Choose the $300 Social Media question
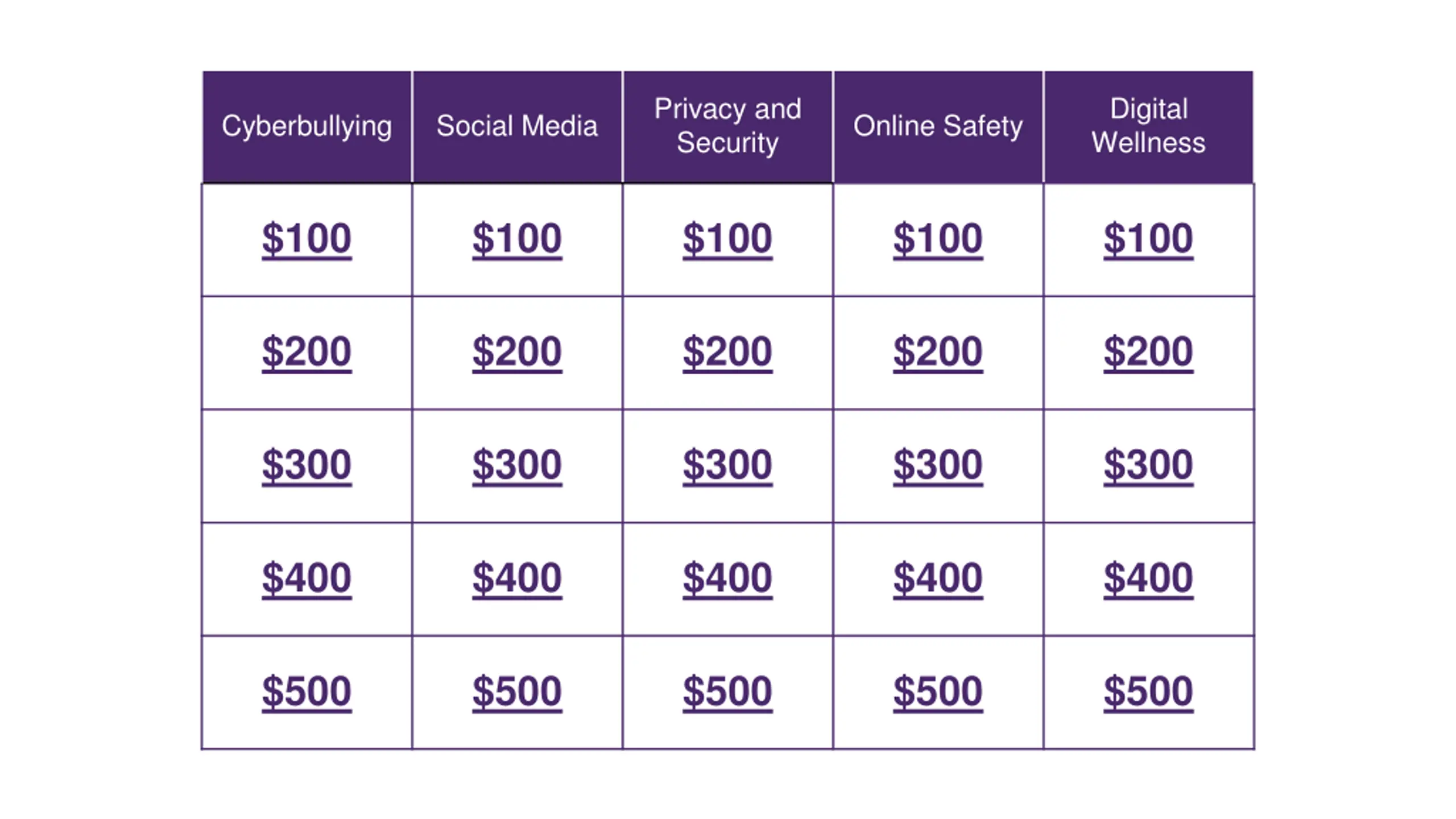Viewport: 1456px width, 819px height. pyautogui.click(x=517, y=465)
